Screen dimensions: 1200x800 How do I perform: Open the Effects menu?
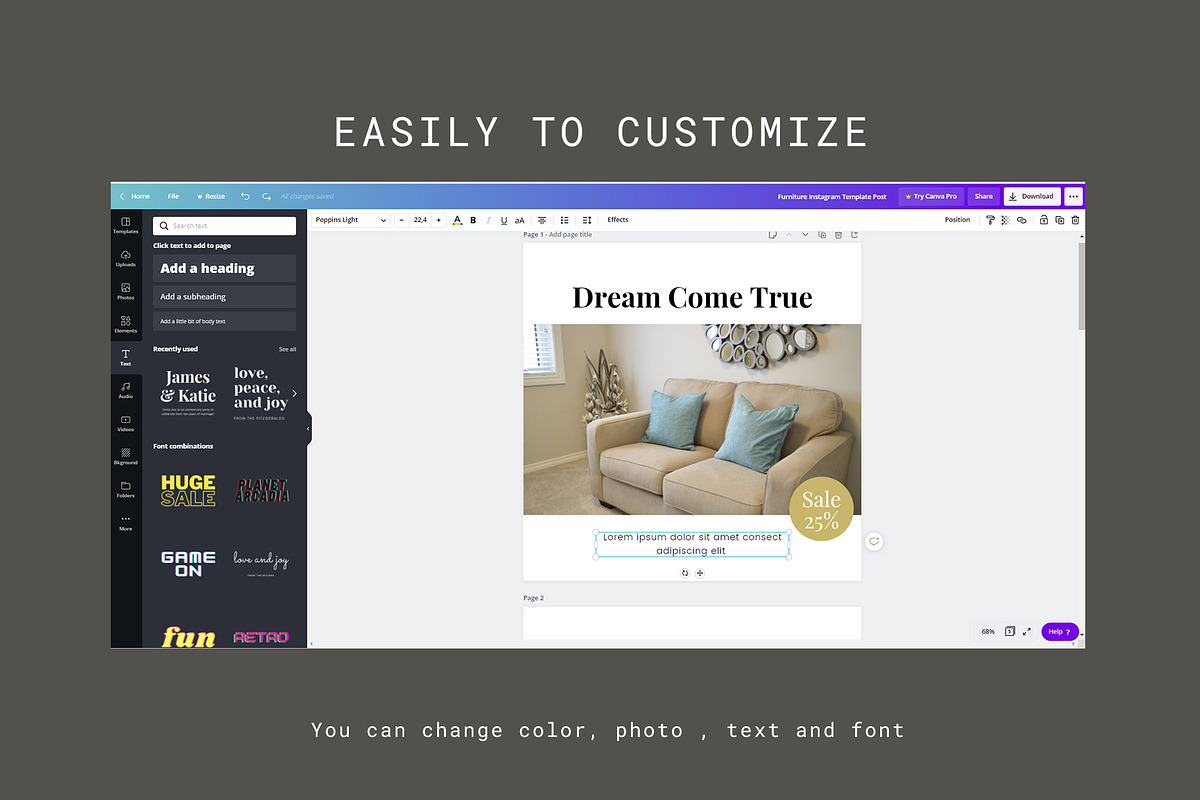[618, 220]
